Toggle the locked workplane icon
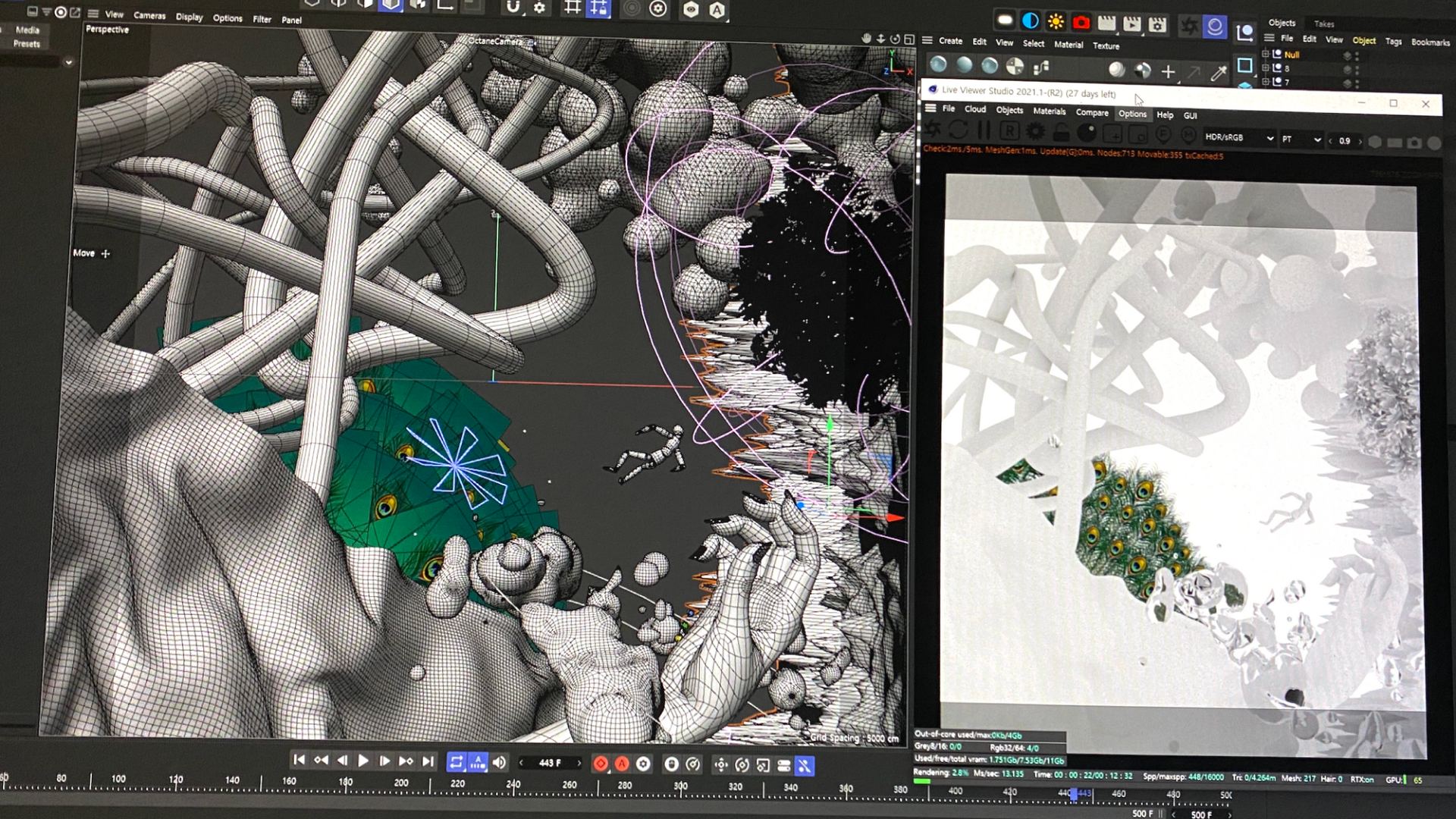This screenshot has width=1456, height=819. (599, 8)
